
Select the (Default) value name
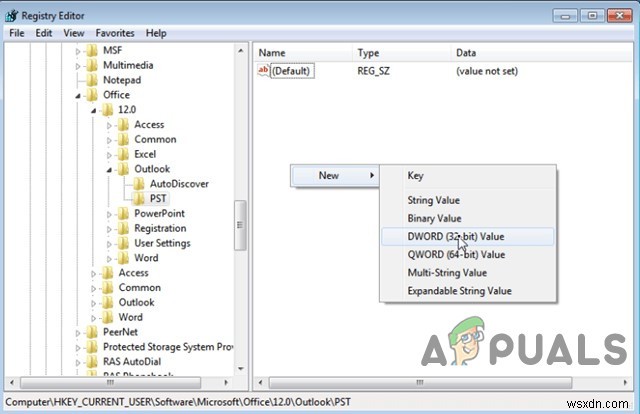[x=292, y=71]
